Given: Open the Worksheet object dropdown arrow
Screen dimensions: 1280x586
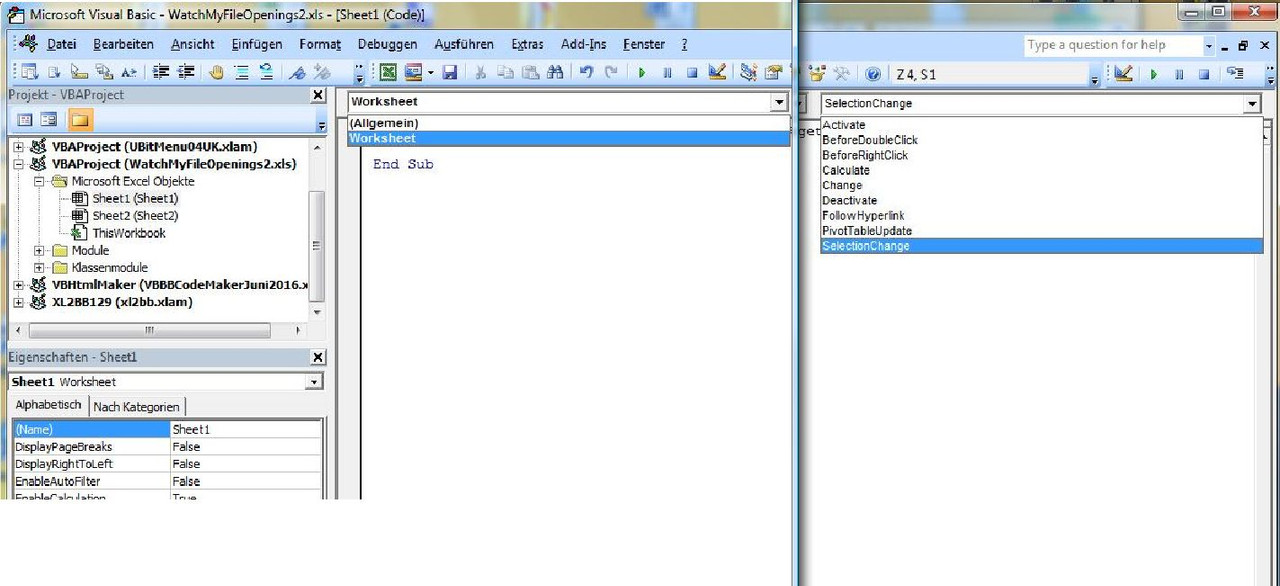Looking at the screenshot, I should pyautogui.click(x=779, y=102).
